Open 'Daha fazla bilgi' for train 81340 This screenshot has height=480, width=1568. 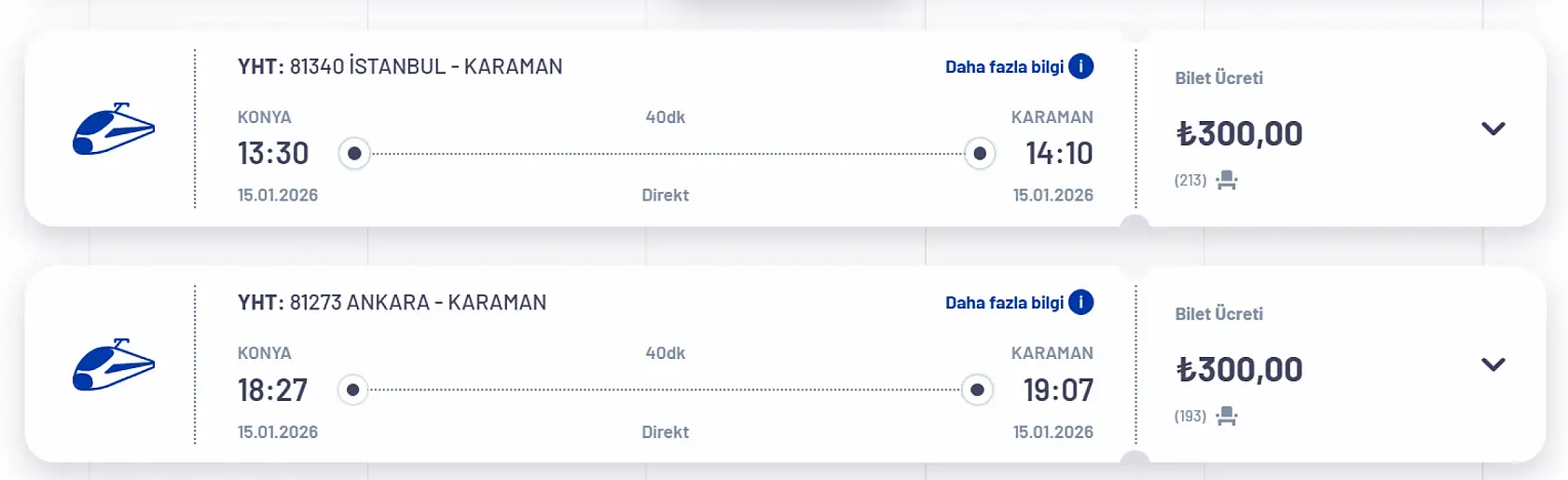point(1004,67)
